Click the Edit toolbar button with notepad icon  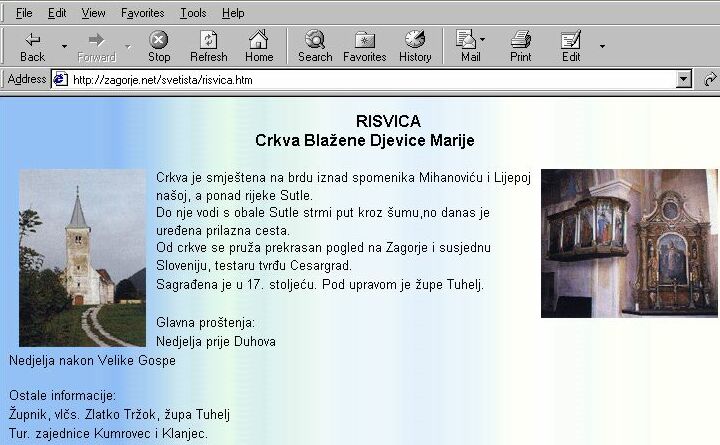571,46
